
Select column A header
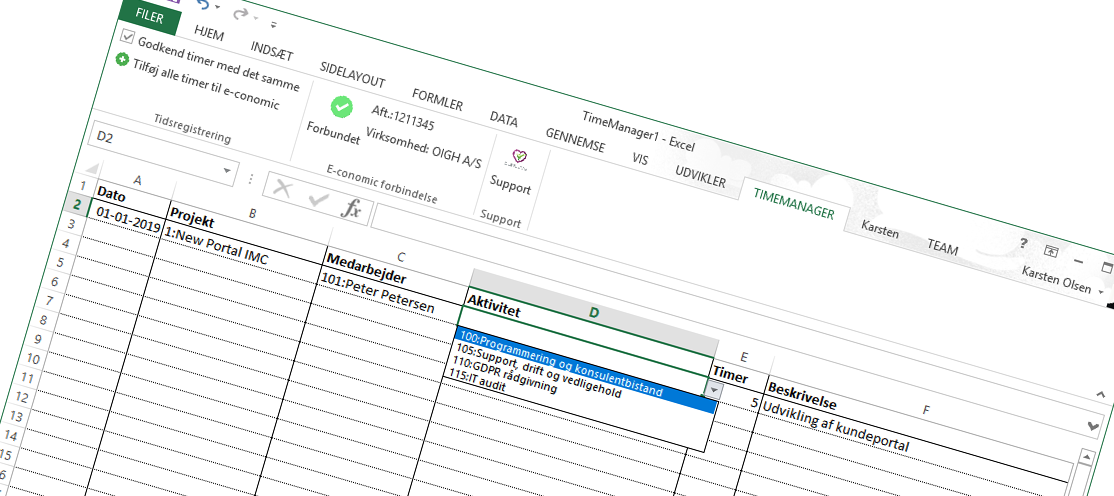pos(137,180)
